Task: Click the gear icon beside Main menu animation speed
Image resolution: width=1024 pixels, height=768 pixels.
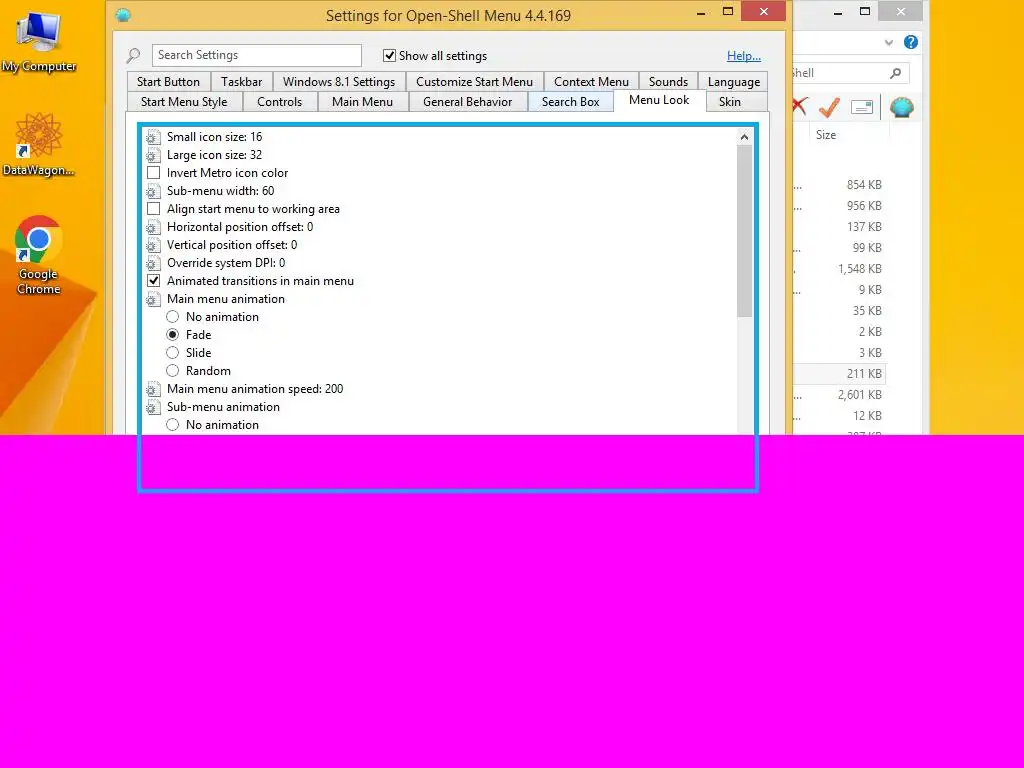Action: [153, 389]
